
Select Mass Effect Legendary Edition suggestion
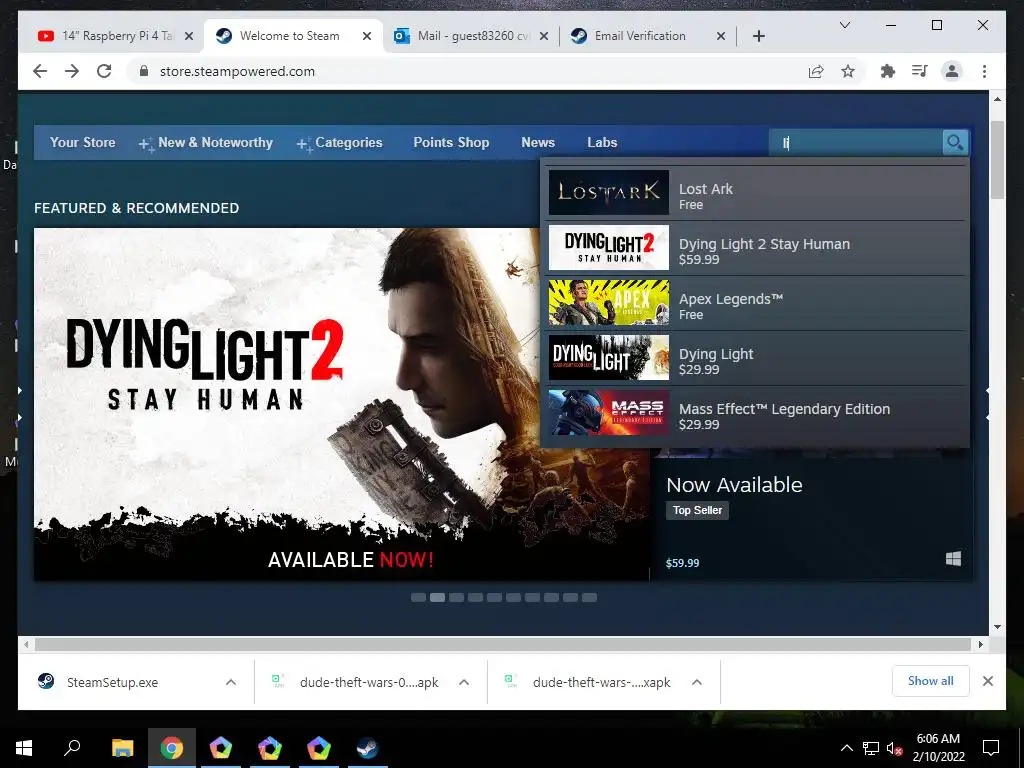click(x=756, y=413)
